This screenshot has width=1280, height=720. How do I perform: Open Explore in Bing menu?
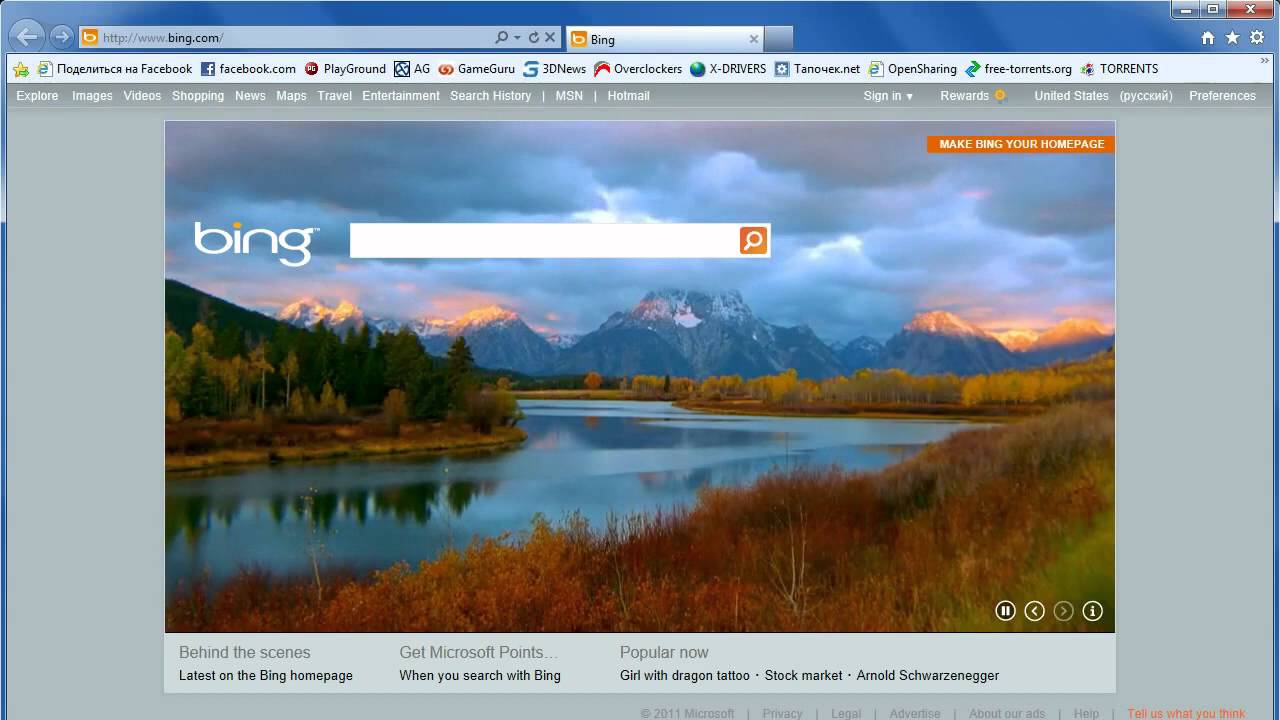click(x=37, y=96)
